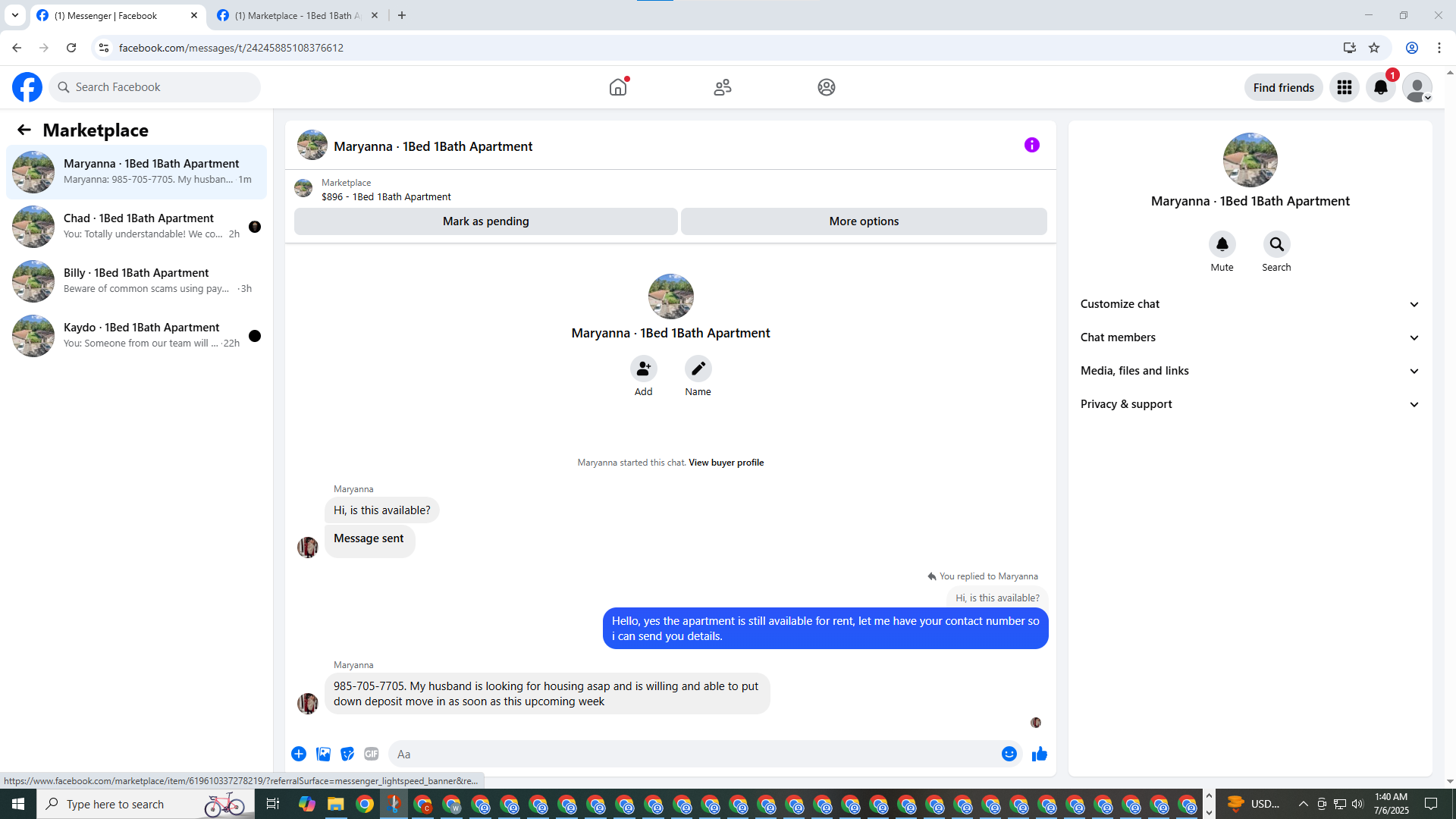1456x819 pixels.
Task: Attach a file using photo icon
Action: tap(323, 754)
